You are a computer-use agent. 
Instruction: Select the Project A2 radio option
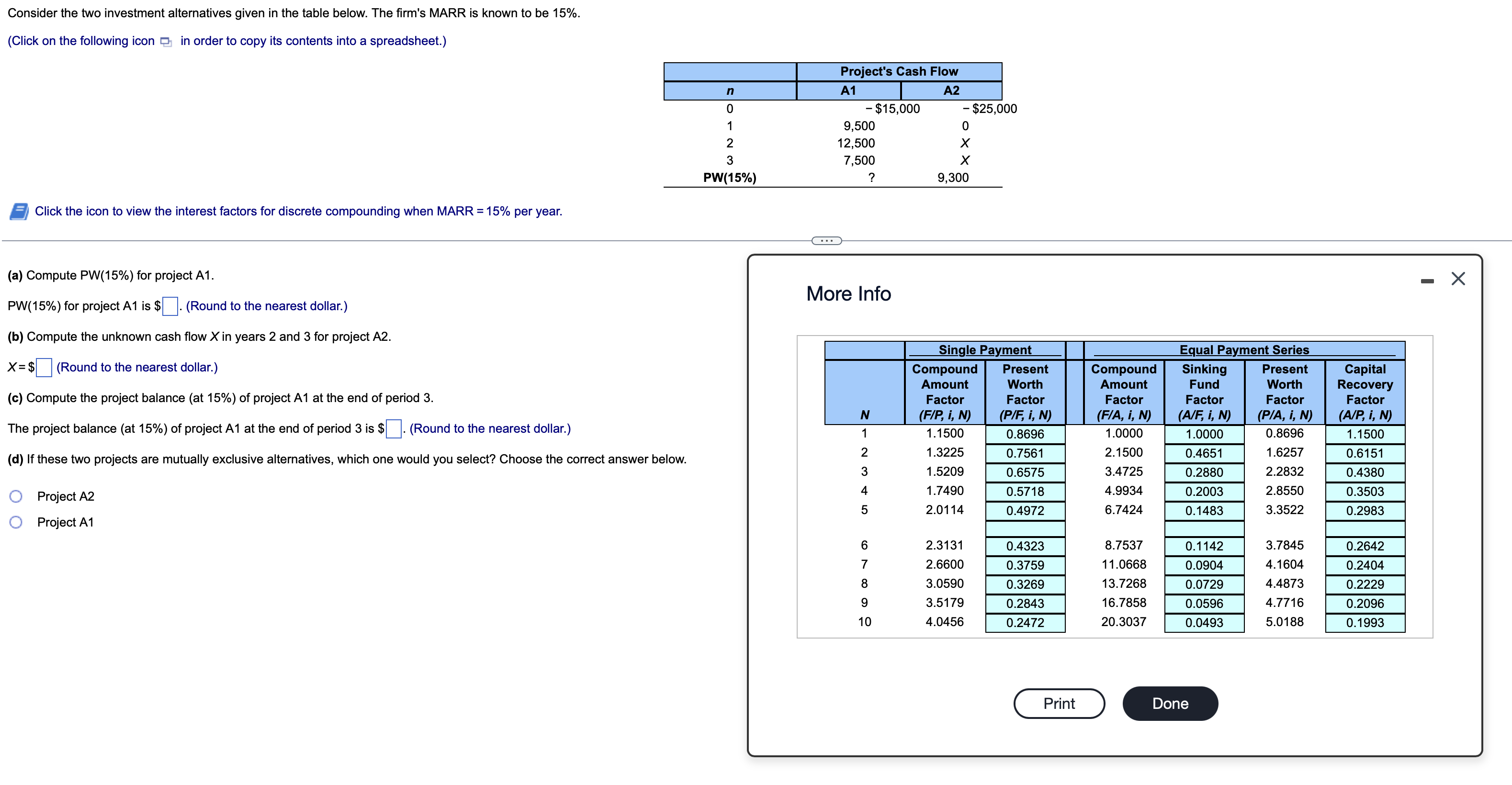(x=16, y=496)
